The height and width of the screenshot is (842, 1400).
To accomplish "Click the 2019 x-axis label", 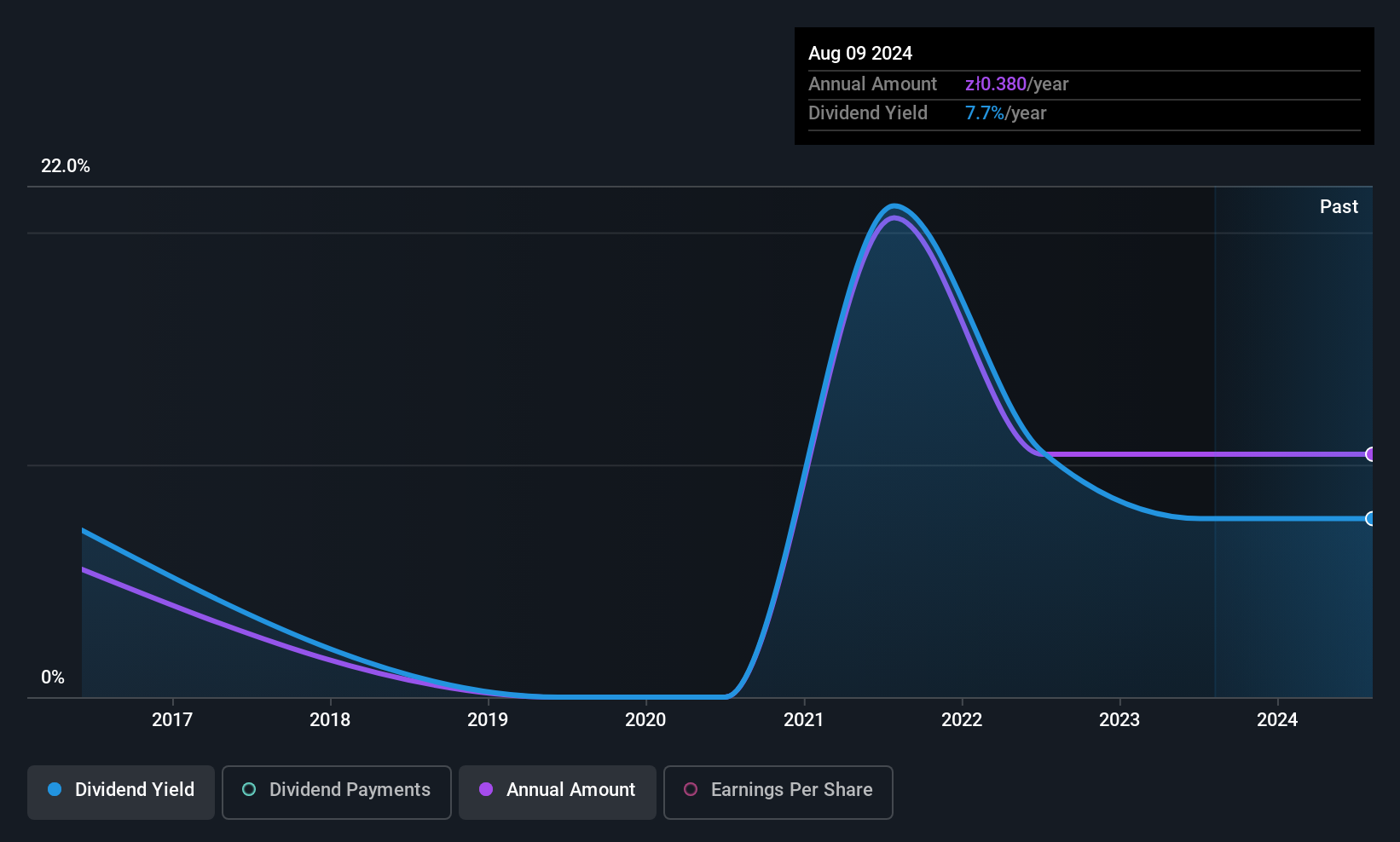I will pos(488,720).
